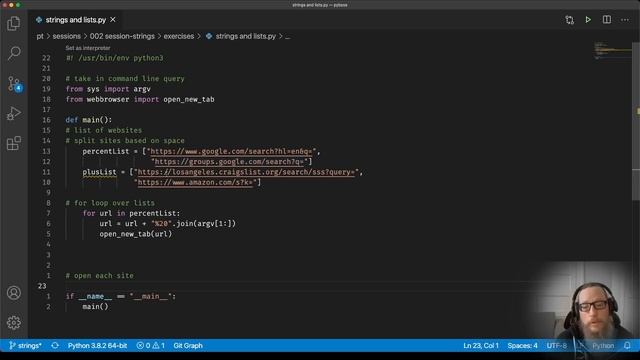
Task: Click 'open_new_tab(url)' call in loop
Action: pyautogui.click(x=136, y=234)
